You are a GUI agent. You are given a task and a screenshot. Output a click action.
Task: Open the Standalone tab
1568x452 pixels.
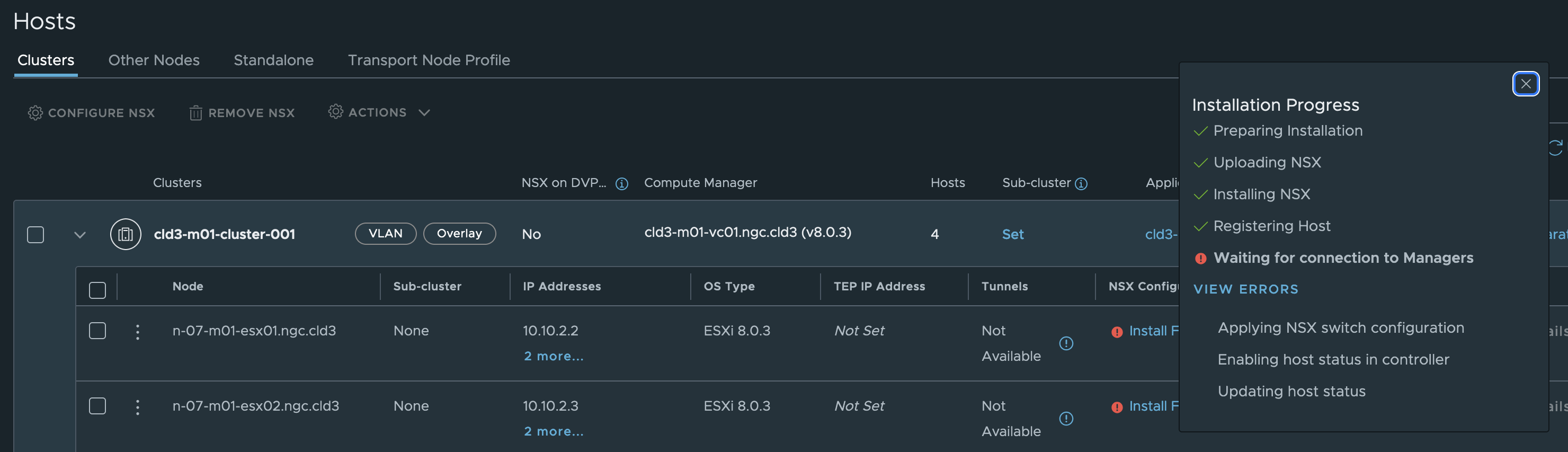point(273,60)
